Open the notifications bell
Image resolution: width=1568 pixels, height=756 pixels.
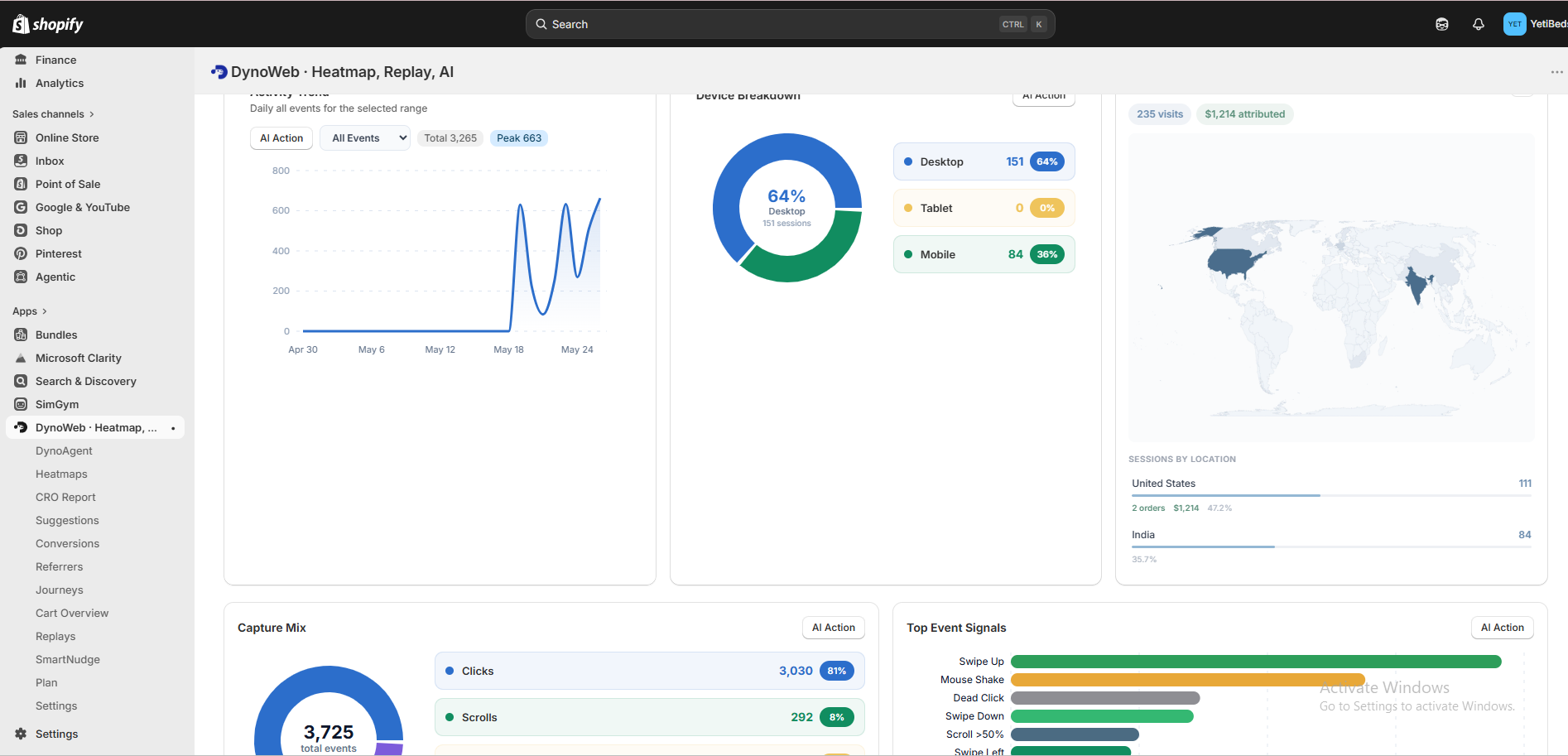click(x=1479, y=24)
